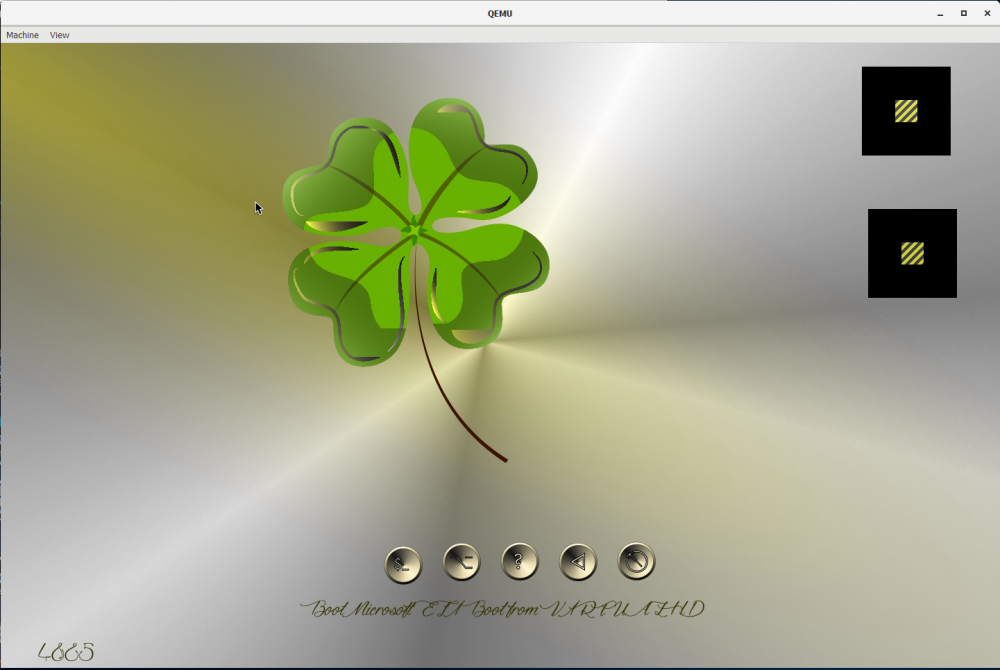This screenshot has height=670, width=1000.
Task: Click the triangle restart button
Action: pos(578,562)
